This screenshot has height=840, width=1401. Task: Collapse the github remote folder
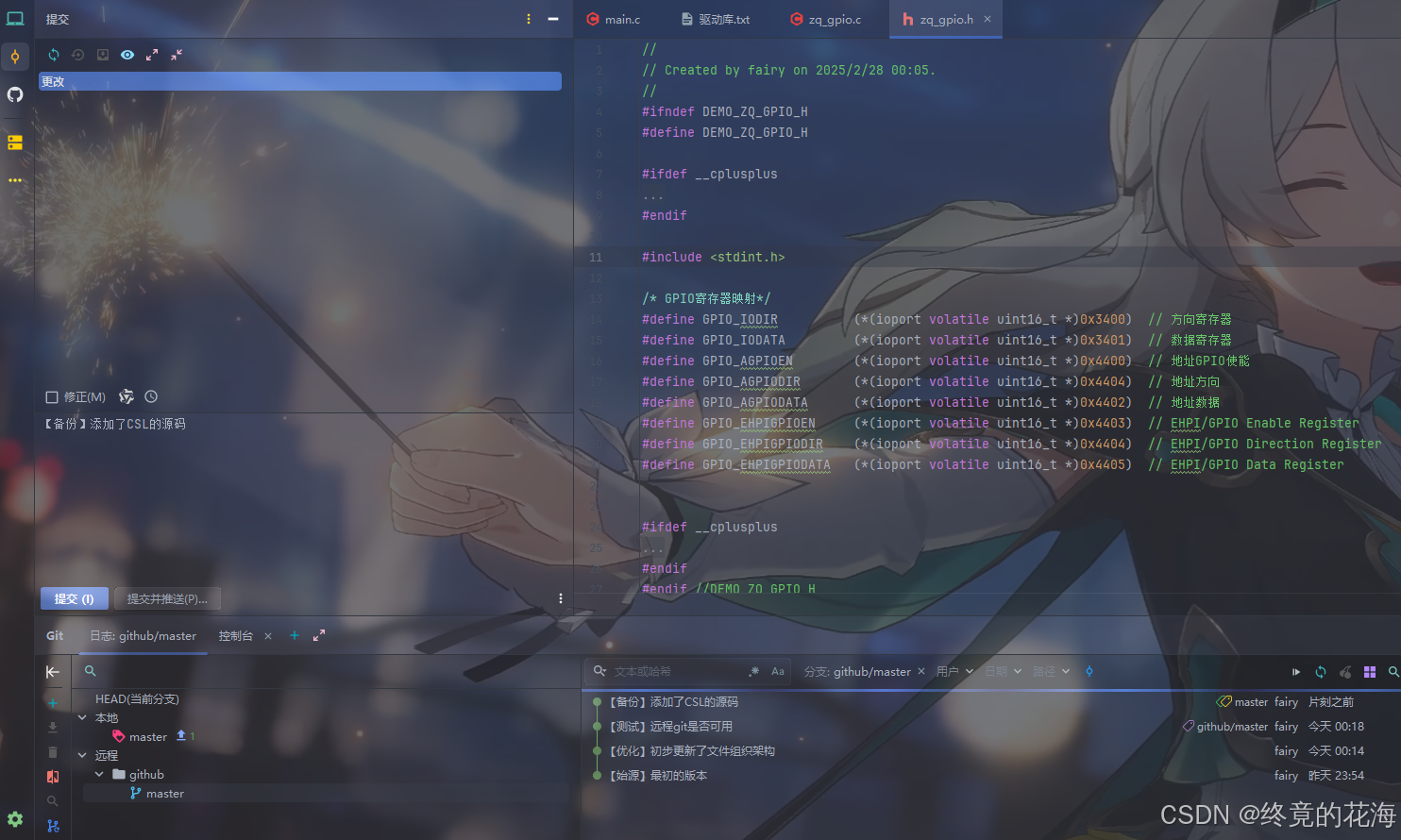[99, 774]
